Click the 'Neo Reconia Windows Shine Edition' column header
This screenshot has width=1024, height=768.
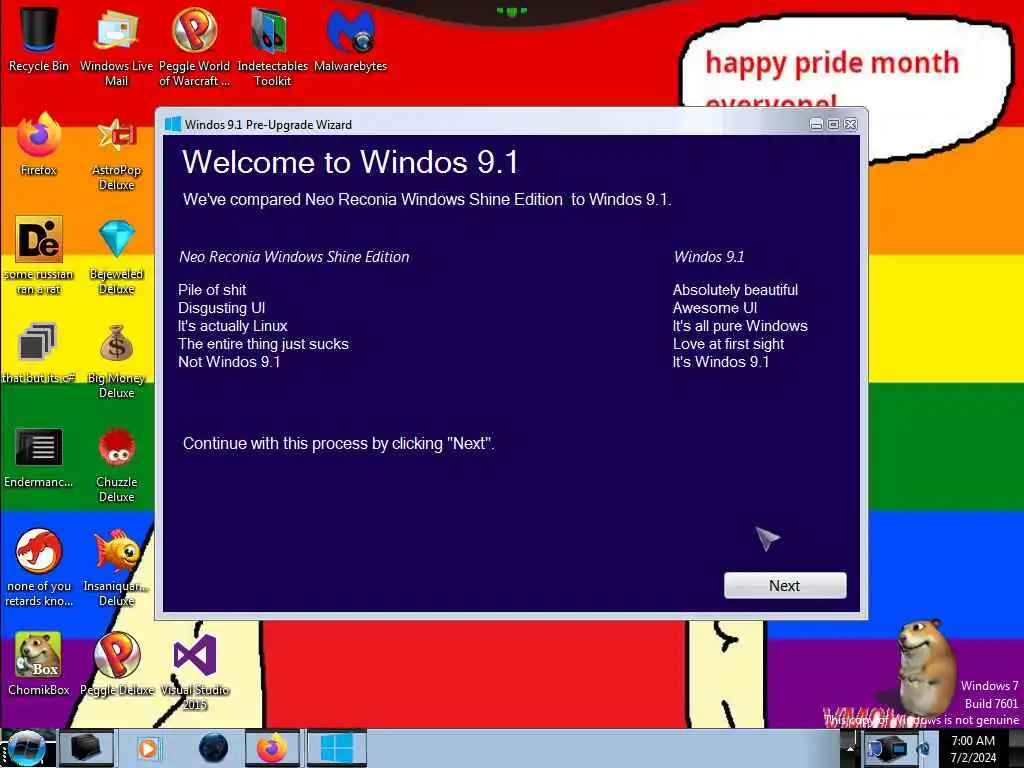pos(294,257)
